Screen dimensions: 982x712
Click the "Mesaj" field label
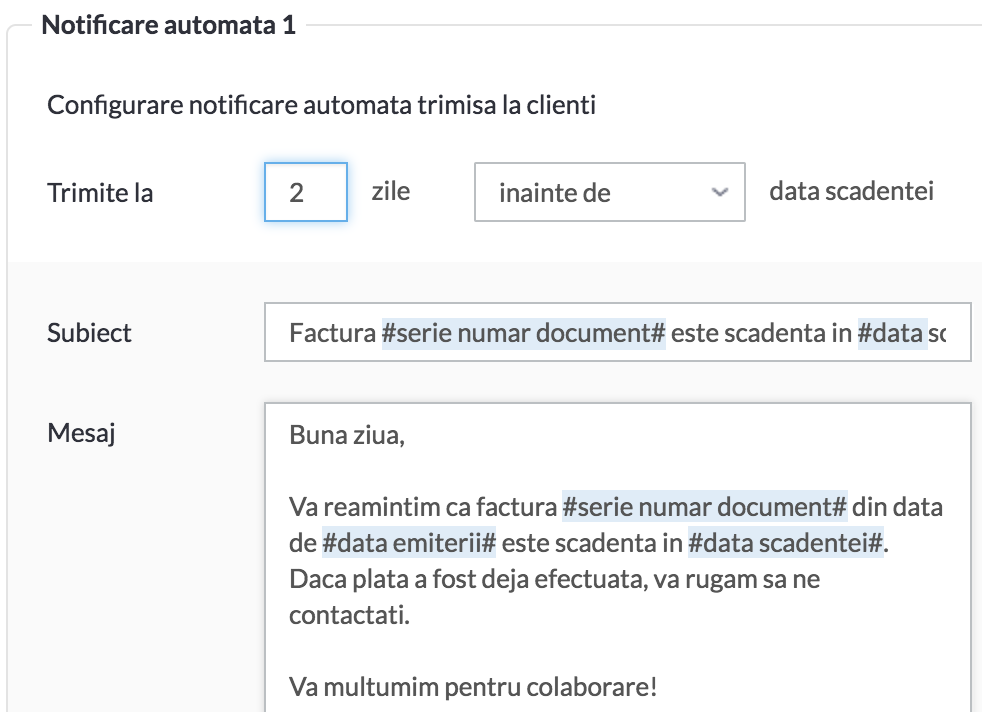(81, 433)
